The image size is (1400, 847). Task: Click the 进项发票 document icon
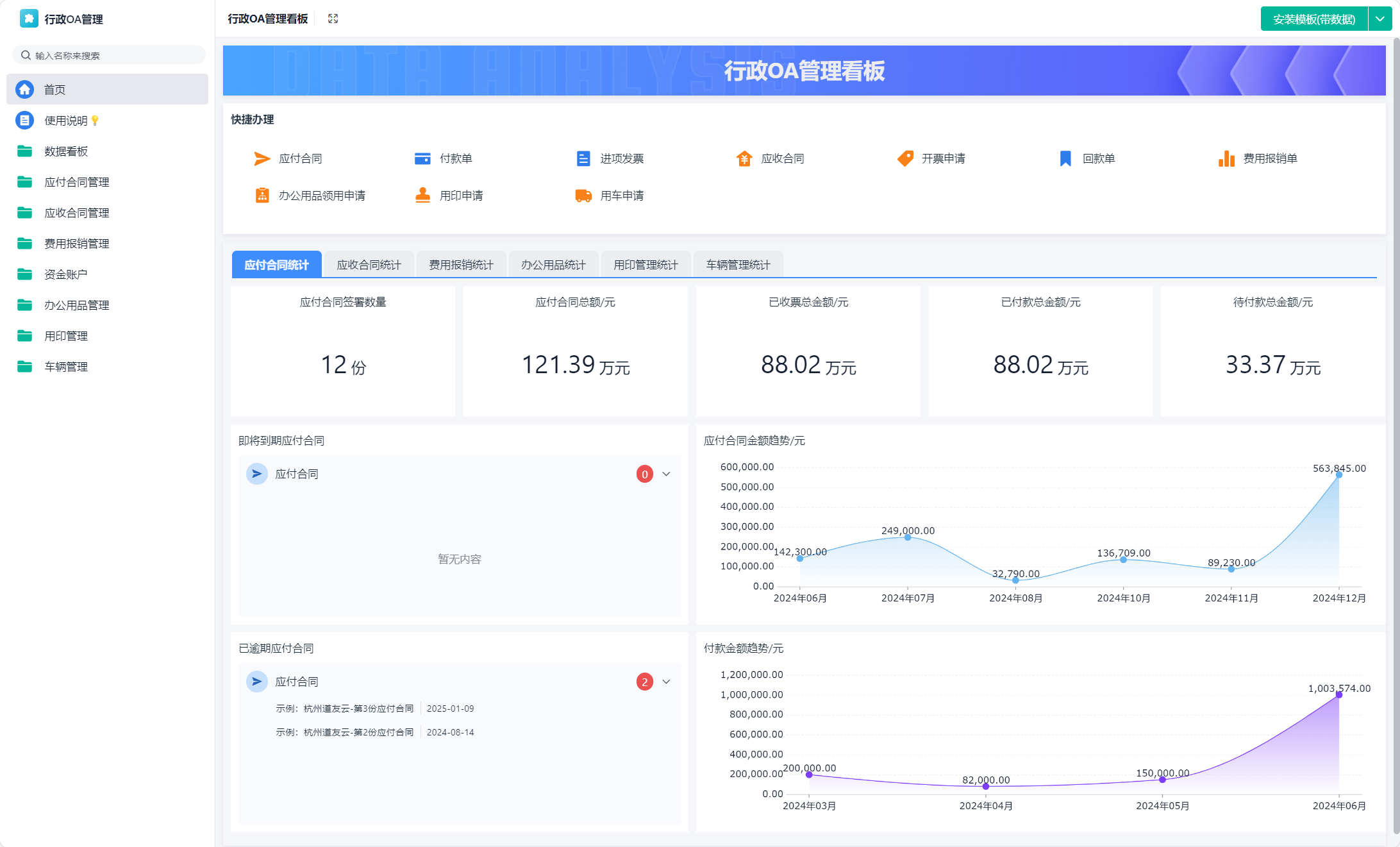coord(583,158)
